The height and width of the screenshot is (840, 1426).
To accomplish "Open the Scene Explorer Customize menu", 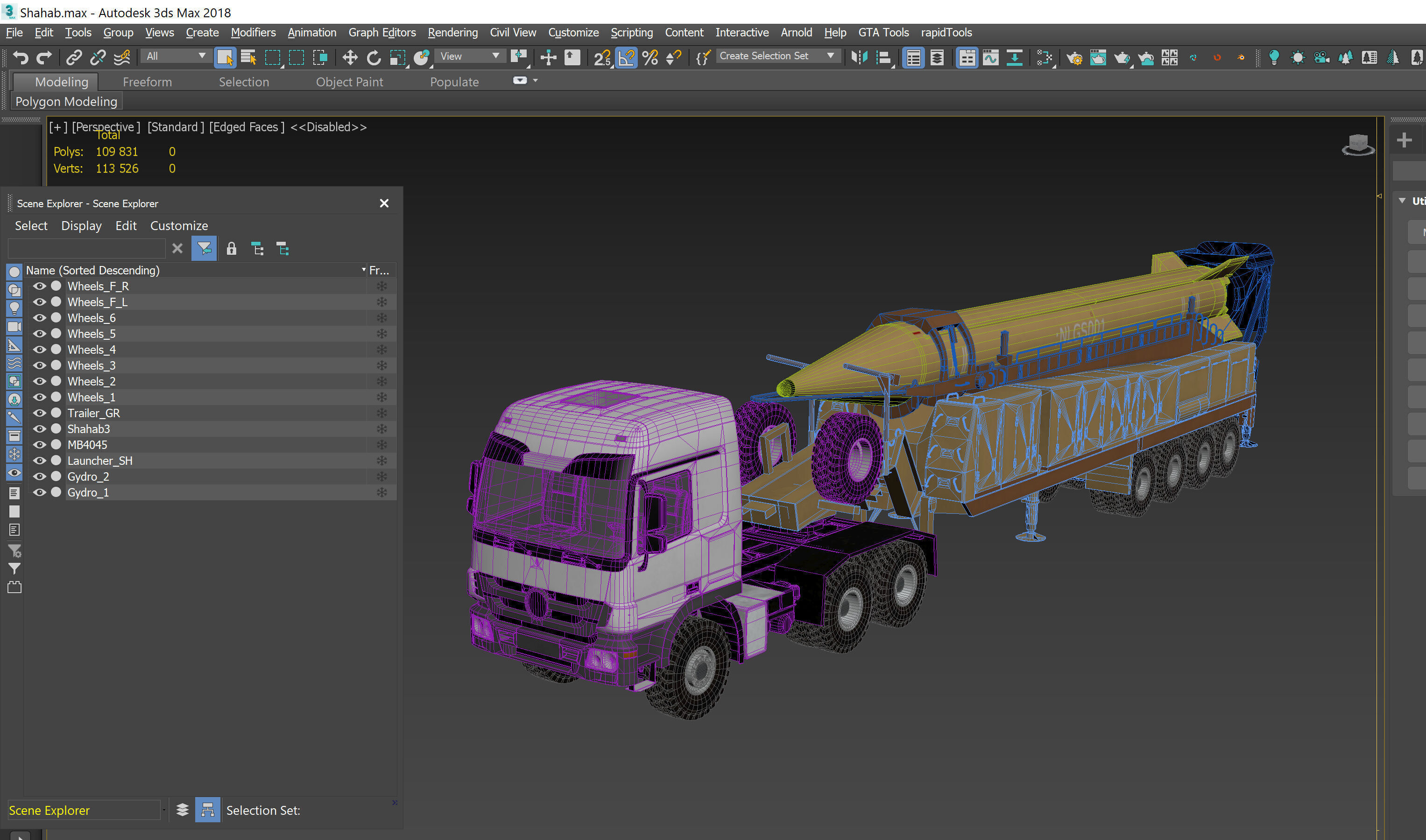I will pyautogui.click(x=179, y=225).
